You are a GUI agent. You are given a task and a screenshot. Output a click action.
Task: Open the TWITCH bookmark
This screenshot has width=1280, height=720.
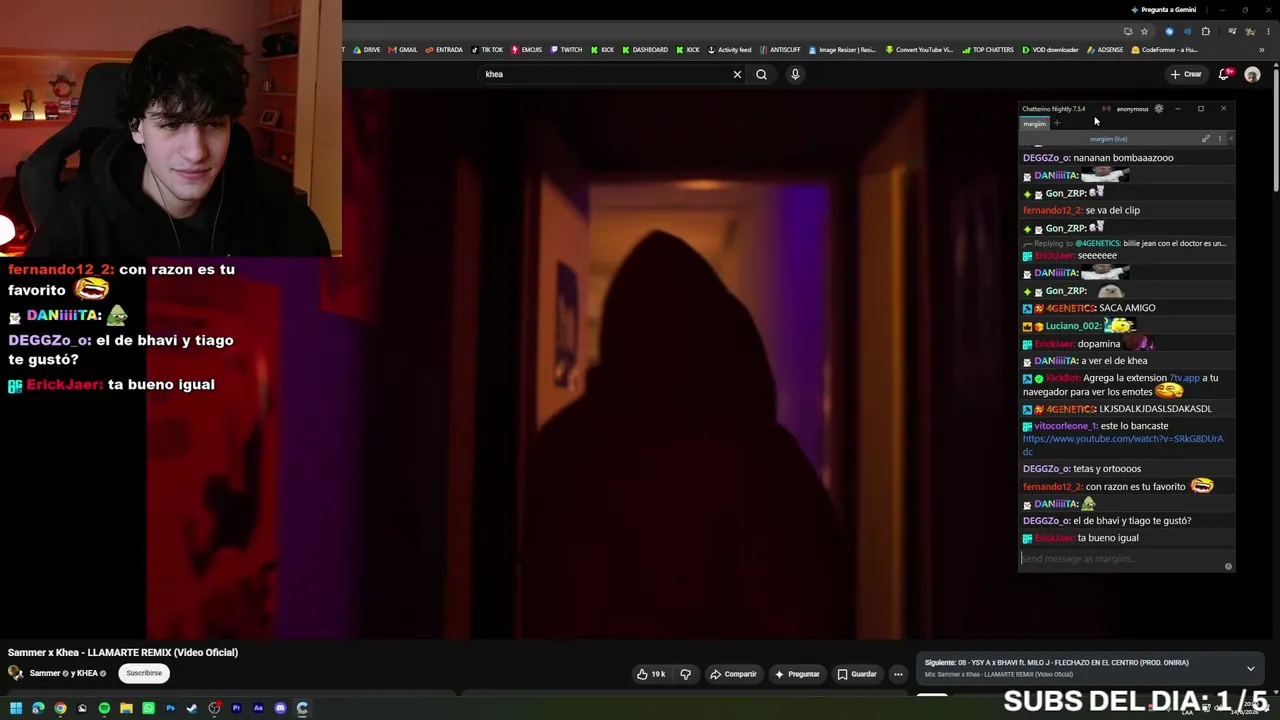click(x=566, y=50)
